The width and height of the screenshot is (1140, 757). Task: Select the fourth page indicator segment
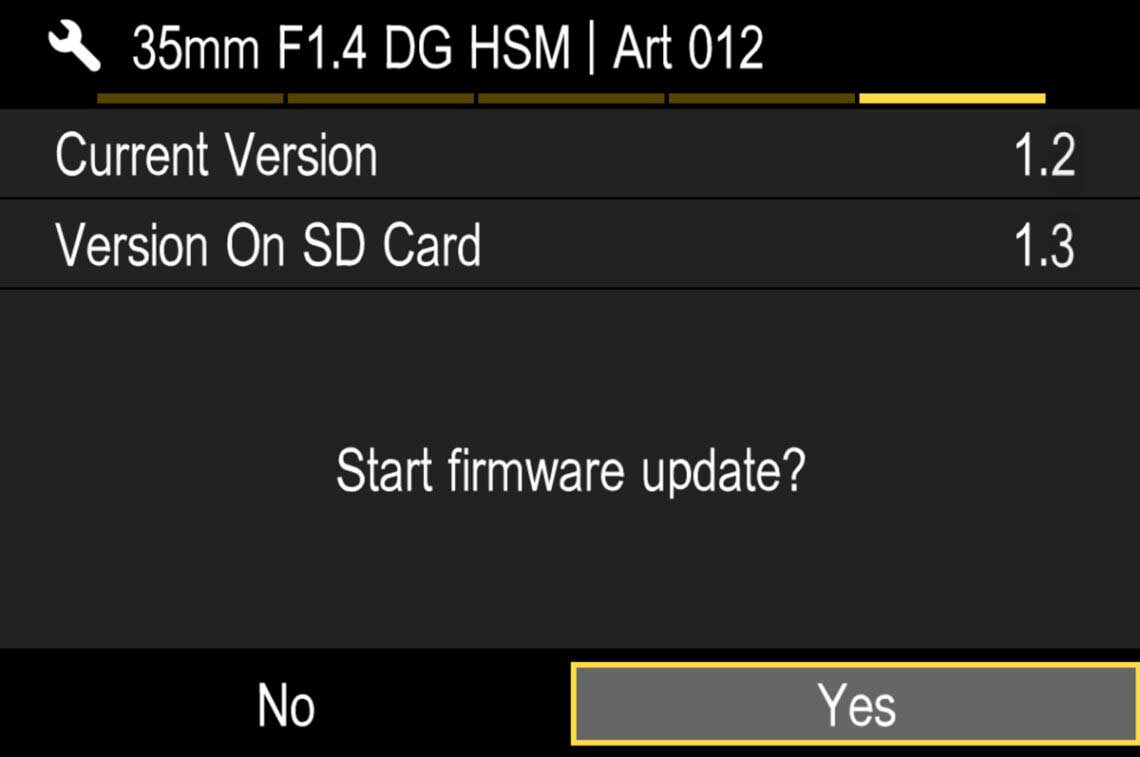(x=762, y=98)
